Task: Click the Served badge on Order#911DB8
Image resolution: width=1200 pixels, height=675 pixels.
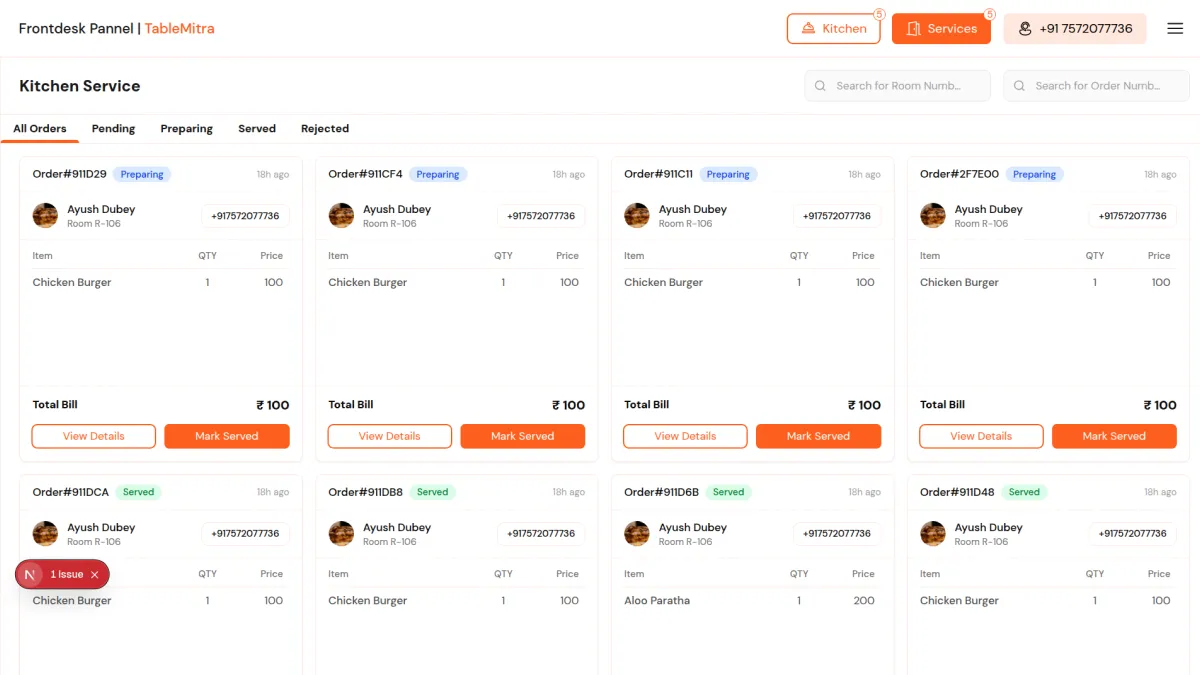Action: (432, 491)
